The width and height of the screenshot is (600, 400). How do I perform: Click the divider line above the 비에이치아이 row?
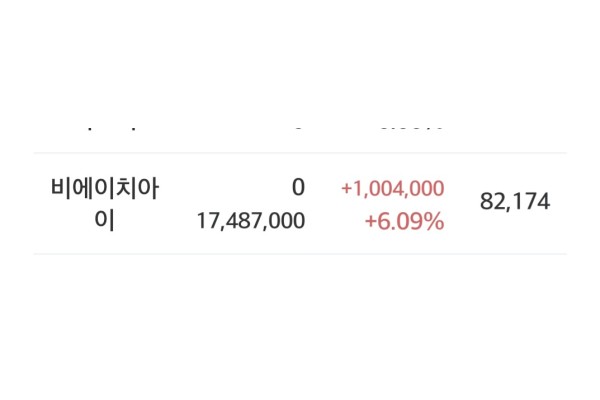(300, 153)
